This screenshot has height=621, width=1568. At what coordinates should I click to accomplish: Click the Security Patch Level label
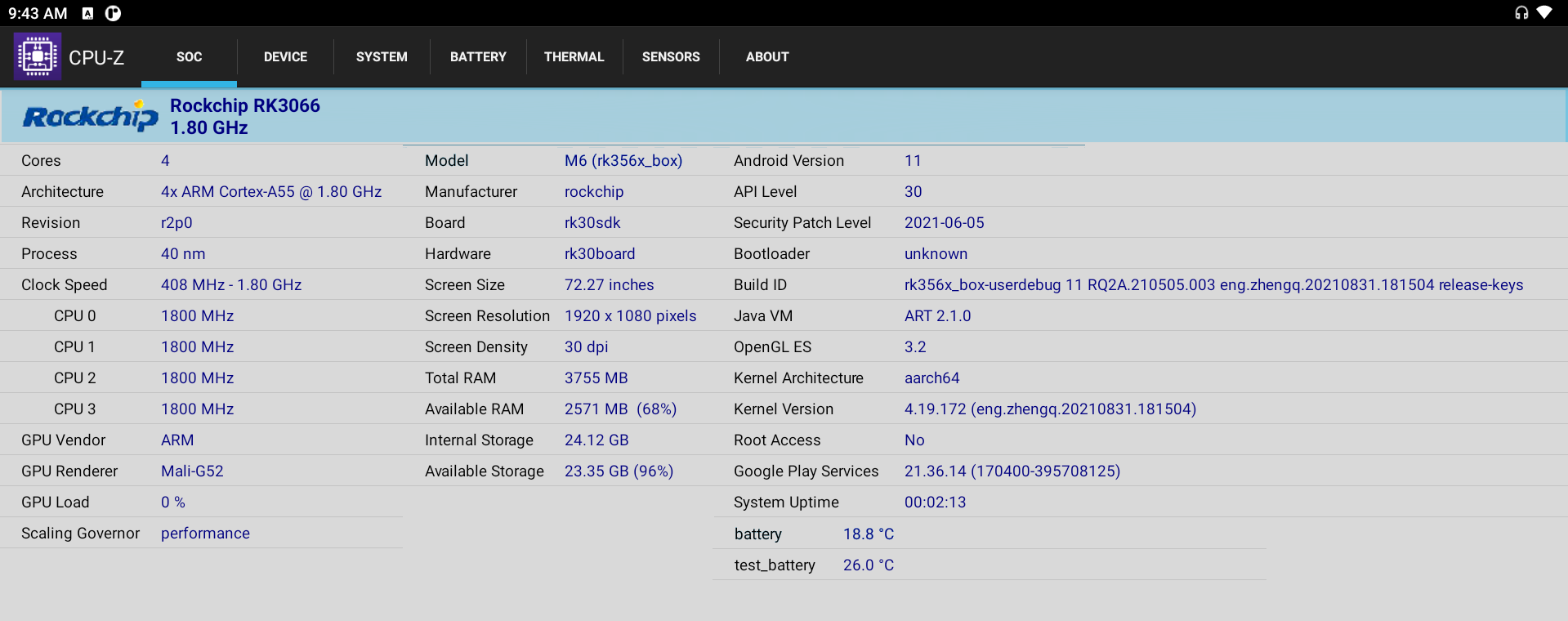[x=802, y=223]
